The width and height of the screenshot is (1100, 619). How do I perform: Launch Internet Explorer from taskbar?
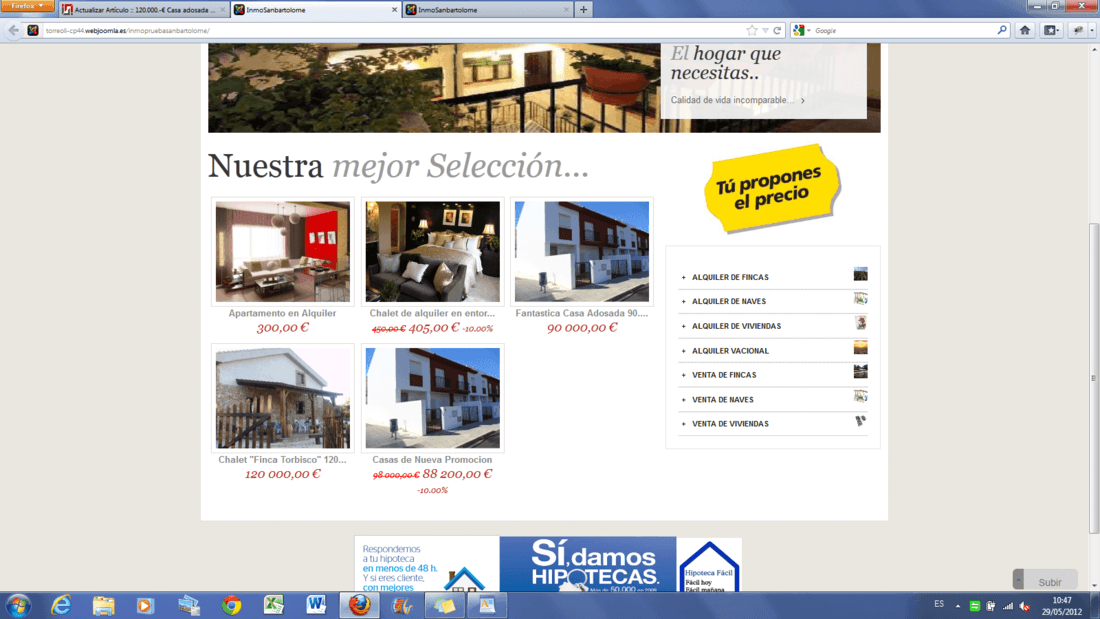coord(61,605)
